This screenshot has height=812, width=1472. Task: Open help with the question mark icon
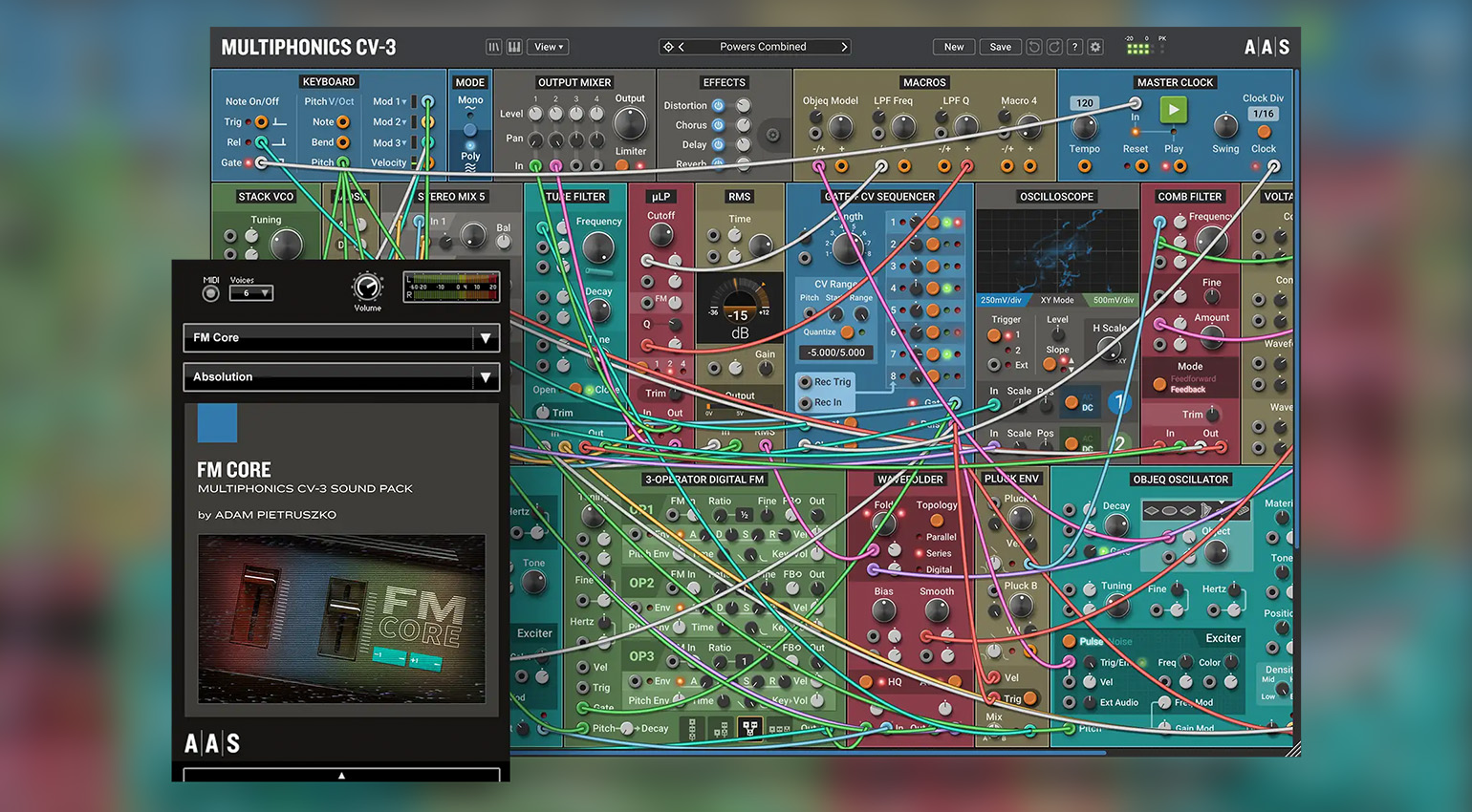coord(1074,47)
